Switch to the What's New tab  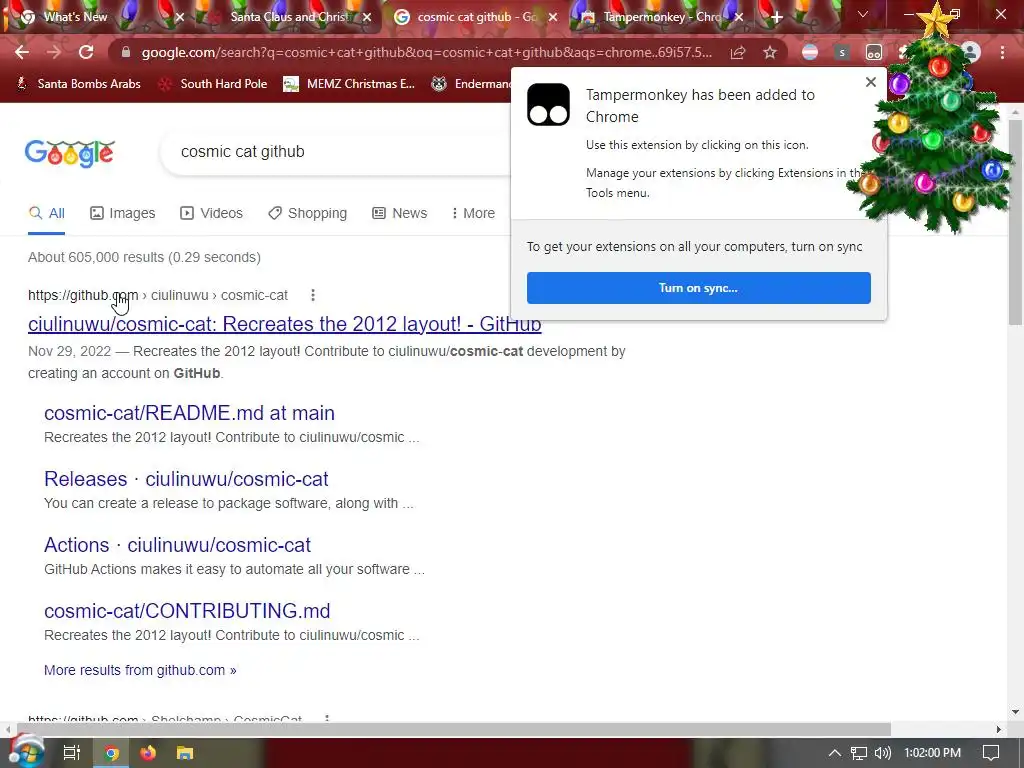coord(75,17)
